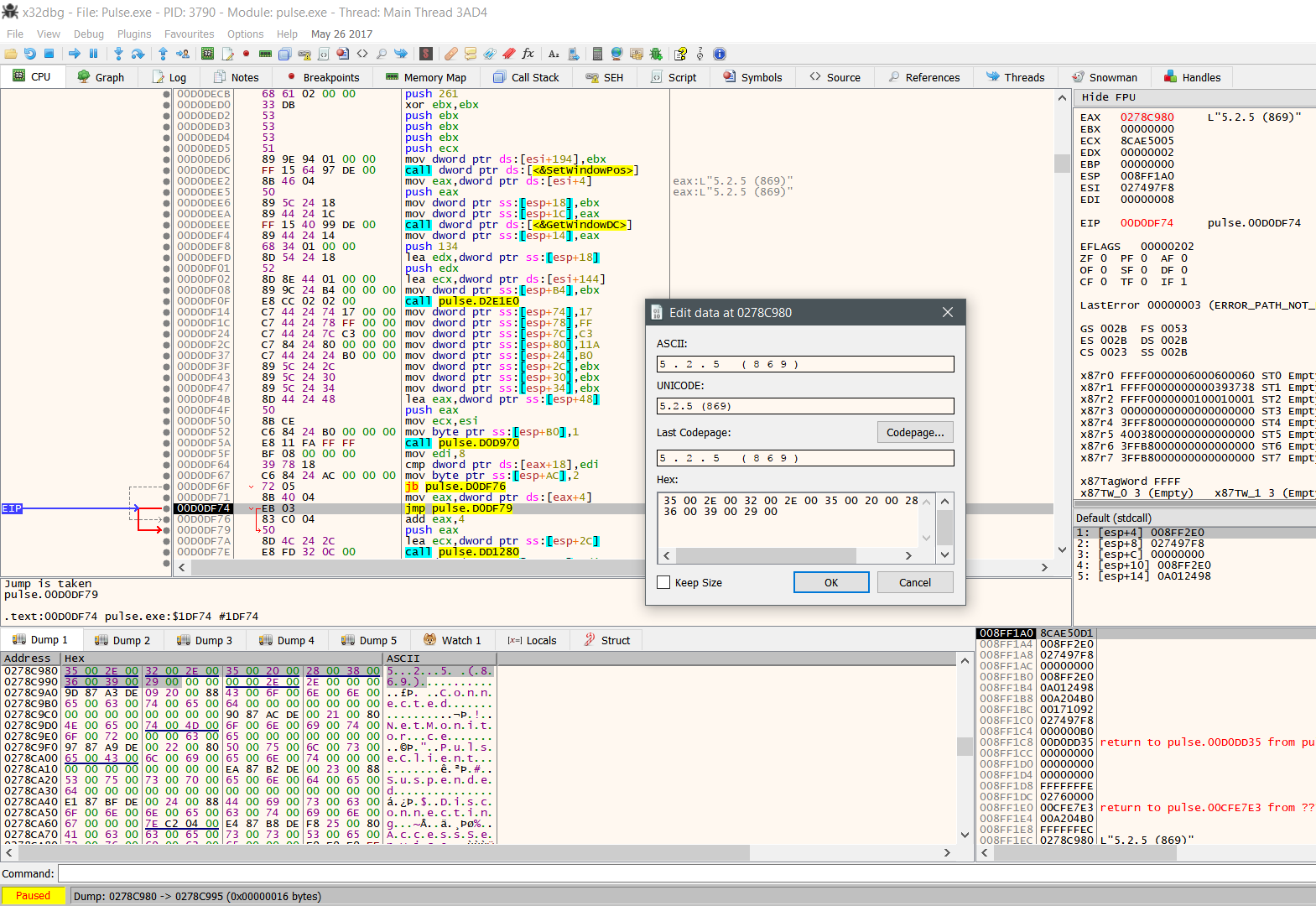Image resolution: width=1316 pixels, height=906 pixels.
Task: Open the Calculator toolbar icon
Action: tap(597, 54)
